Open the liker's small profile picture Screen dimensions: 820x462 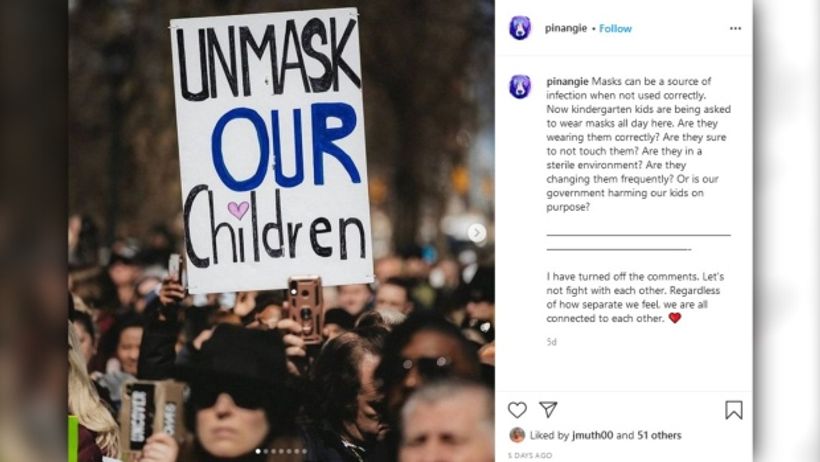pyautogui.click(x=517, y=435)
